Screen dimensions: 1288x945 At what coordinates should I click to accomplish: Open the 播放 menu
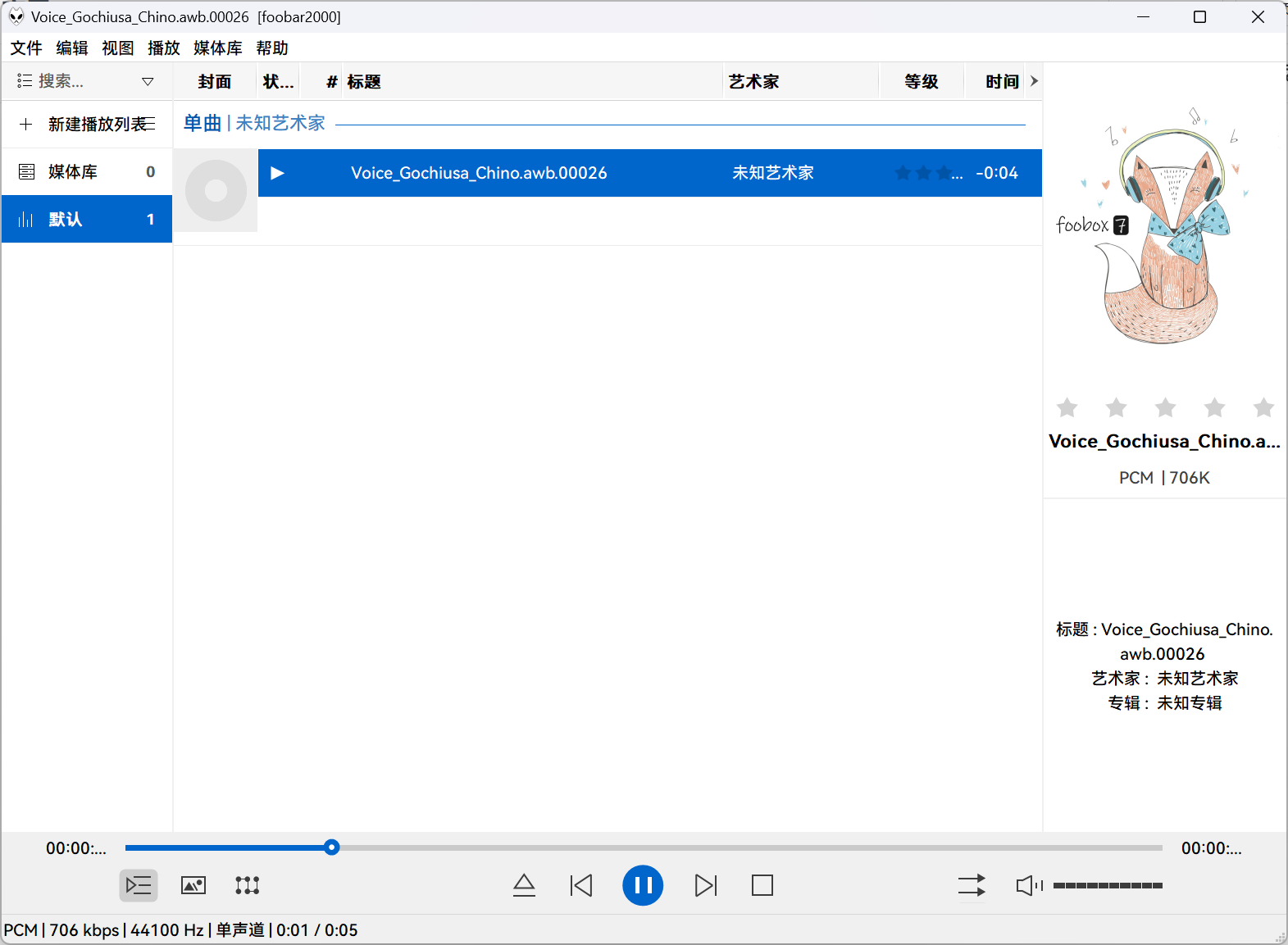point(164,48)
